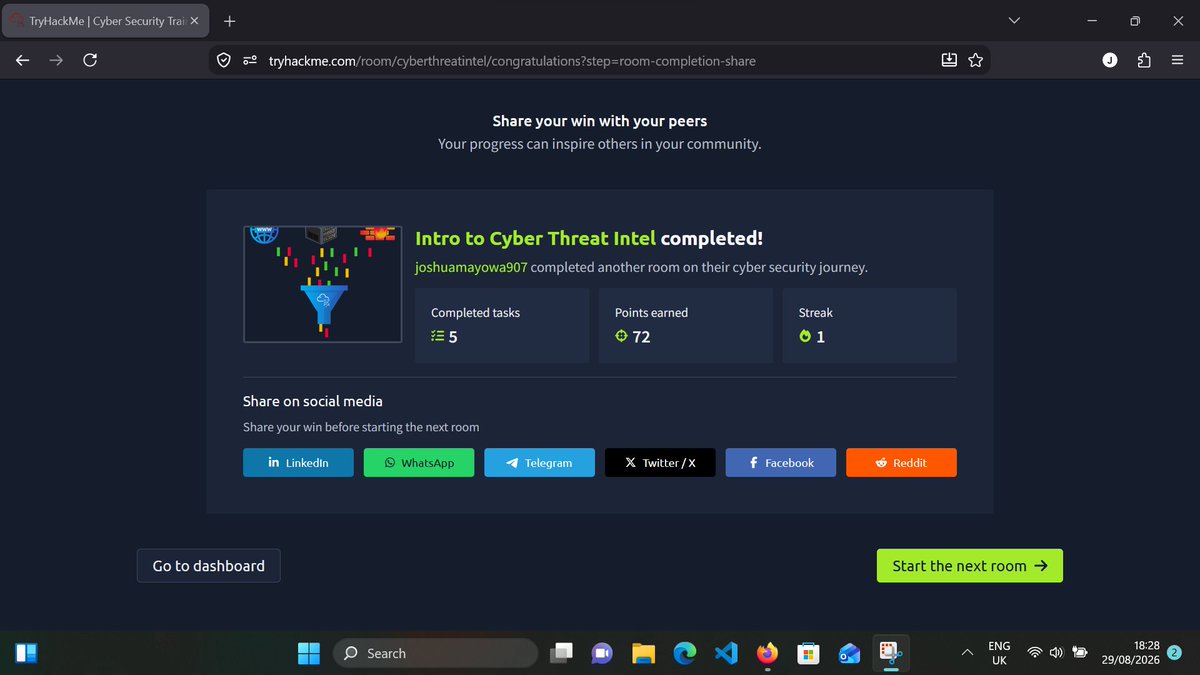
Task: Reload the TryHackMe page
Action: (x=90, y=61)
